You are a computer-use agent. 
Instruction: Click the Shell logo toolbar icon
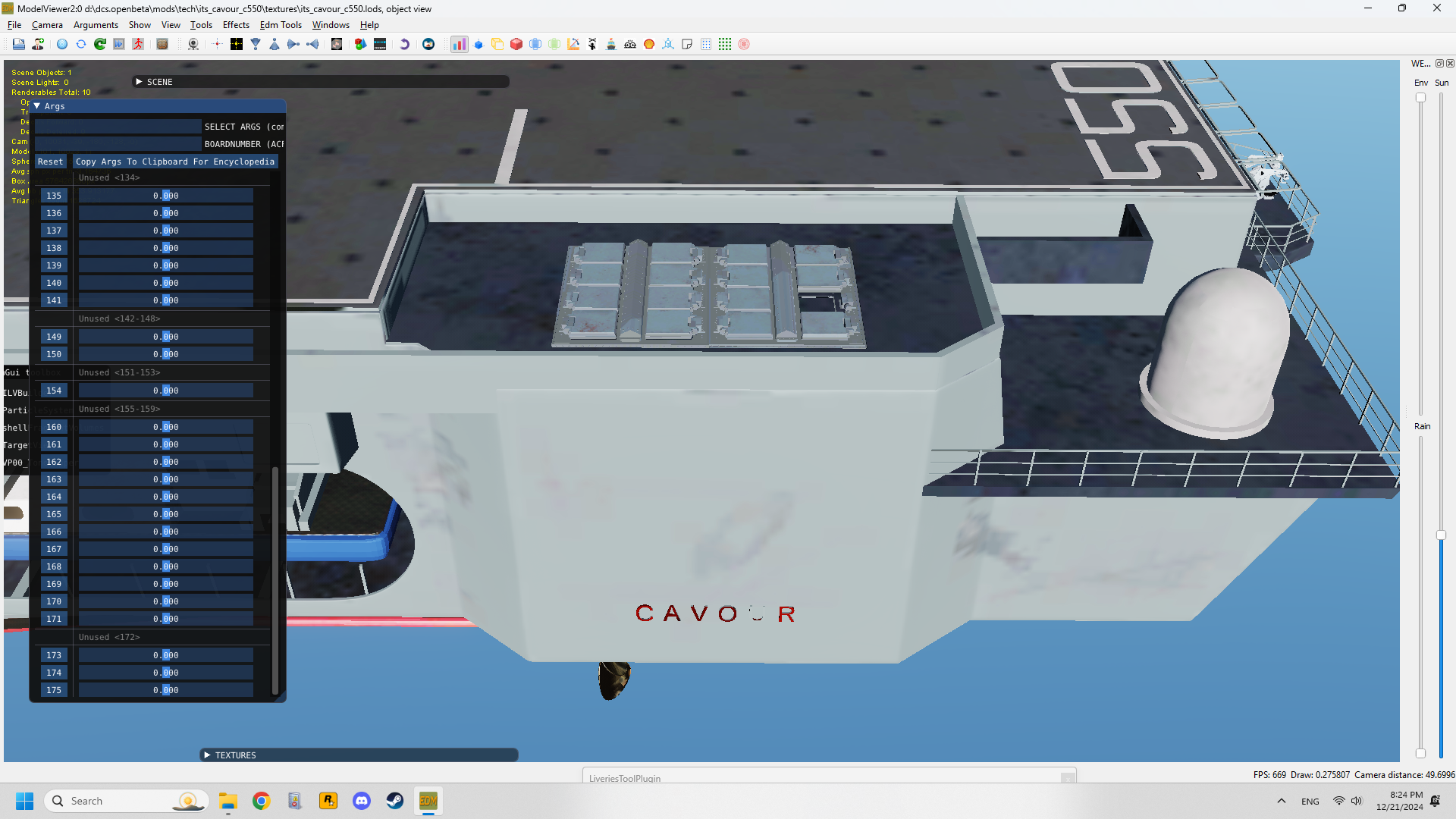pos(649,44)
